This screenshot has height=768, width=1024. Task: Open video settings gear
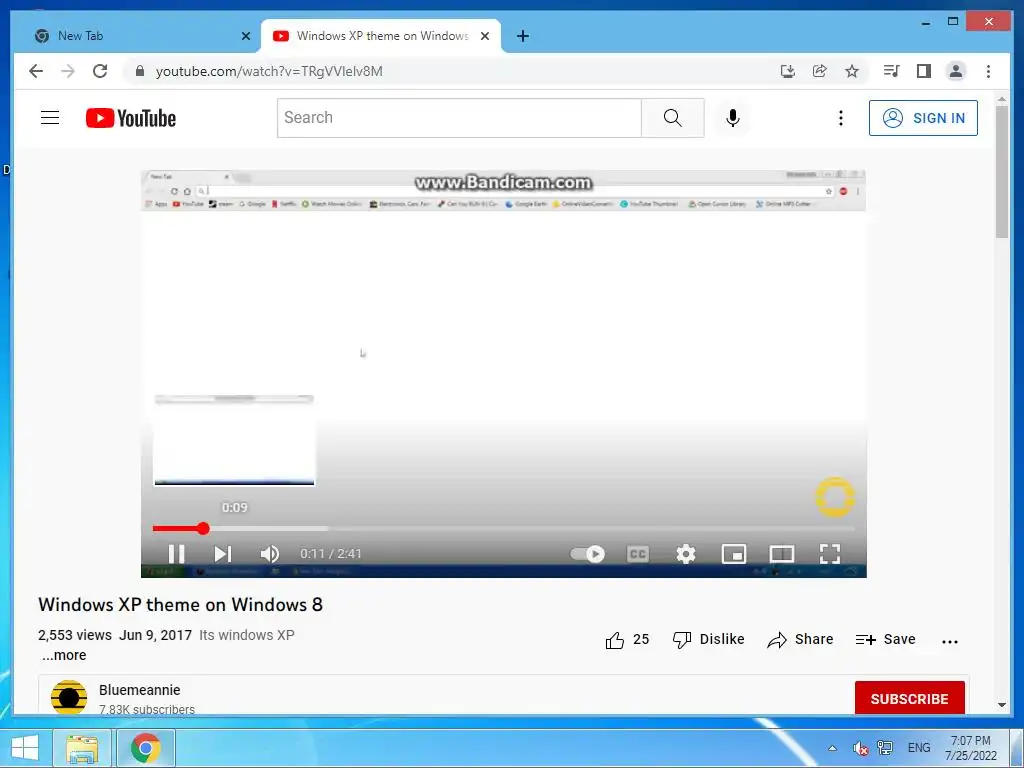click(686, 554)
